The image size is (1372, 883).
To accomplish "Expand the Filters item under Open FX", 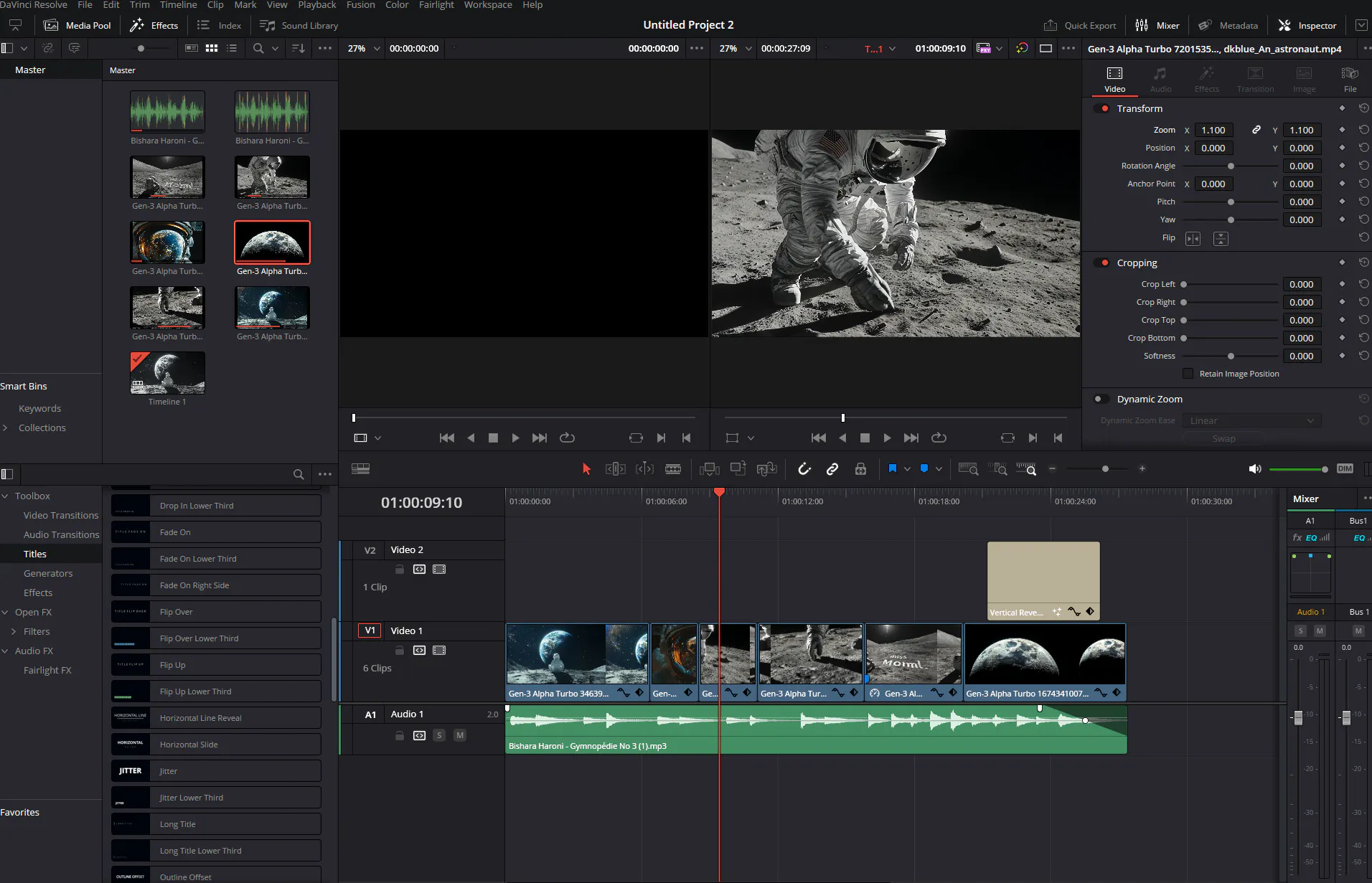I will point(14,632).
